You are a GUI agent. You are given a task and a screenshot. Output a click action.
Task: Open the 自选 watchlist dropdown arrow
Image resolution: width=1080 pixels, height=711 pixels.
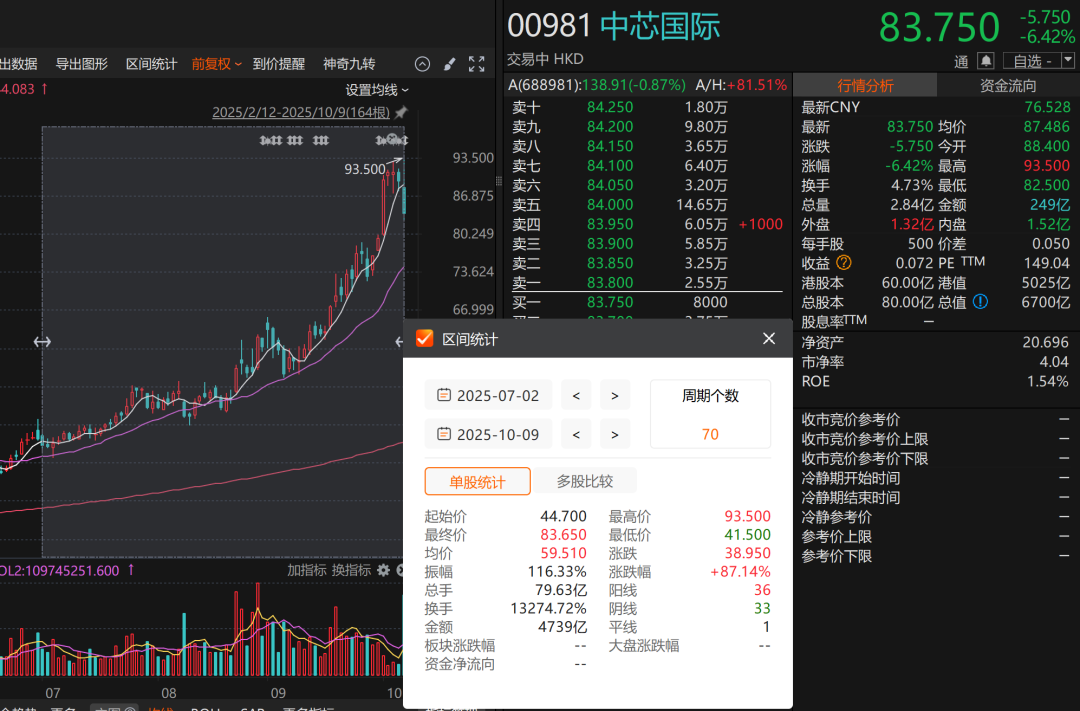(1068, 61)
